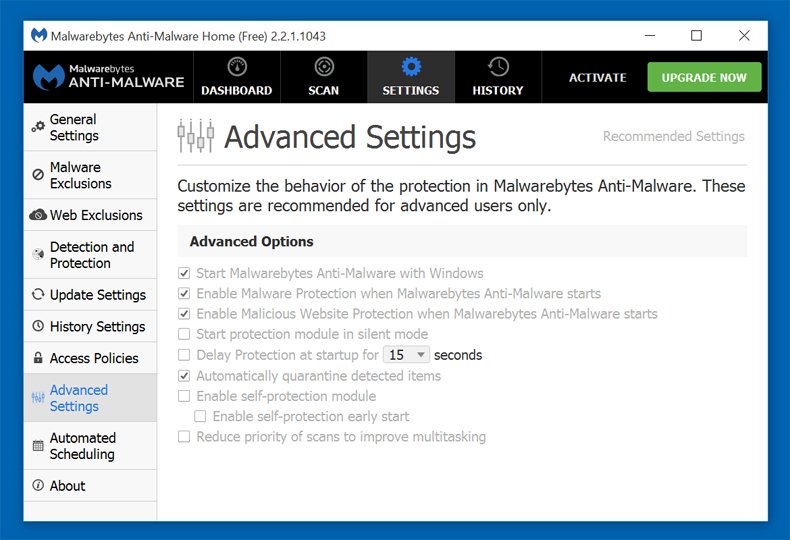Open the General Settings sidebar tab
Viewport: 790px width, 540px height.
(x=90, y=127)
